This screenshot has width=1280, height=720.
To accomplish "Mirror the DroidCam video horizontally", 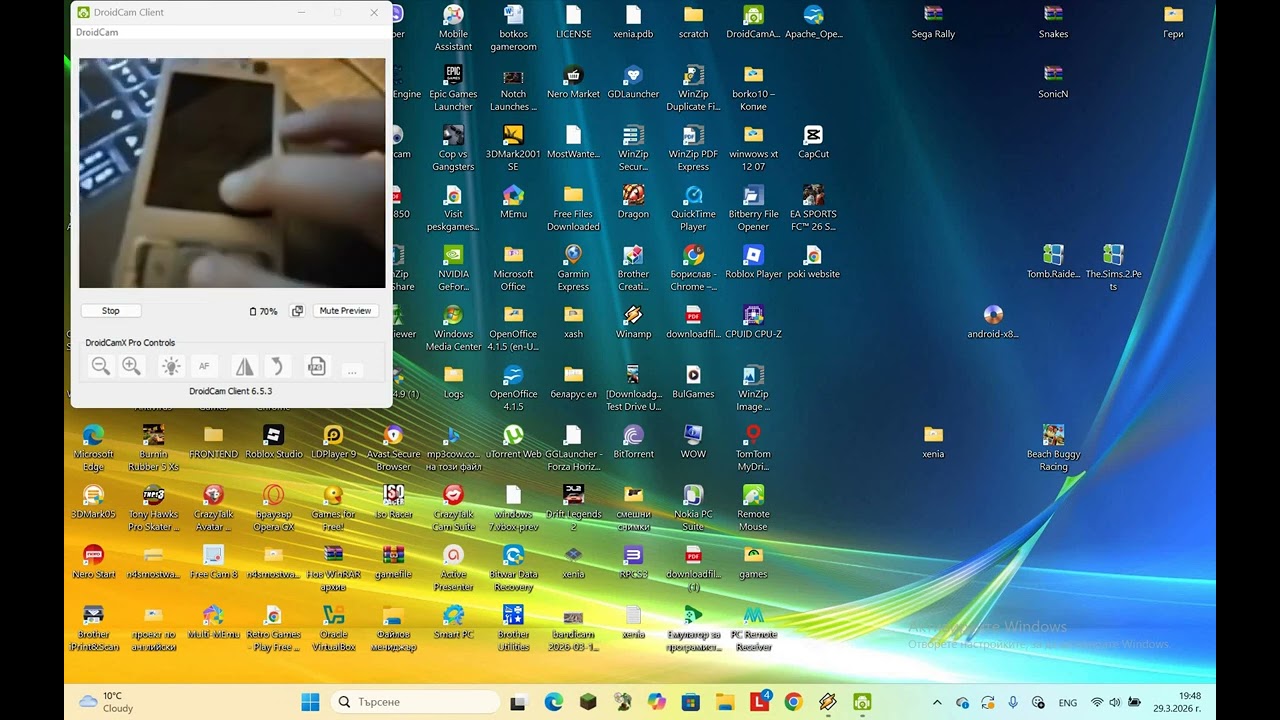I will 244,367.
